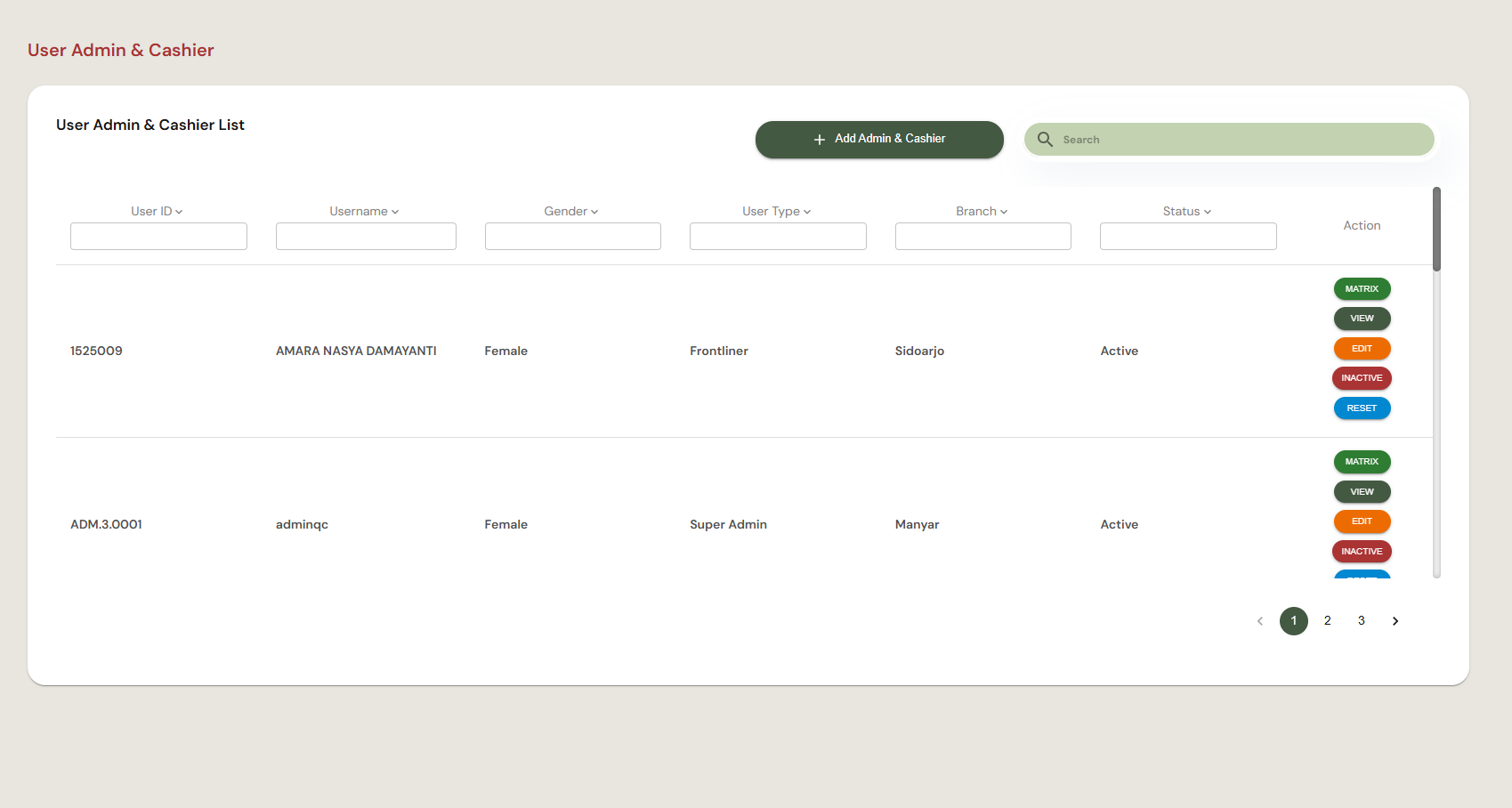Sort by User ID column arrow
Screen dimensions: 1512x808
179,212
